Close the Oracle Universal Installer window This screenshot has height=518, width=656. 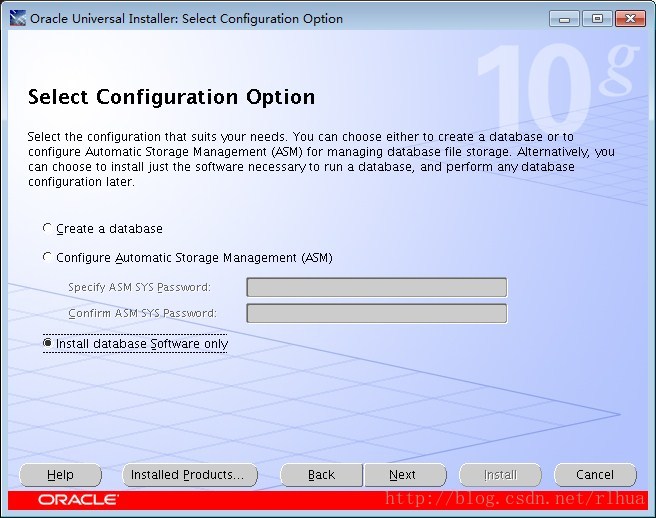pyautogui.click(x=630, y=19)
